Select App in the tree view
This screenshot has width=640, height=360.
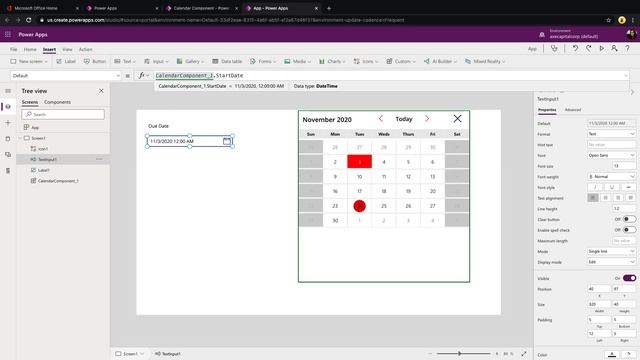coord(35,127)
